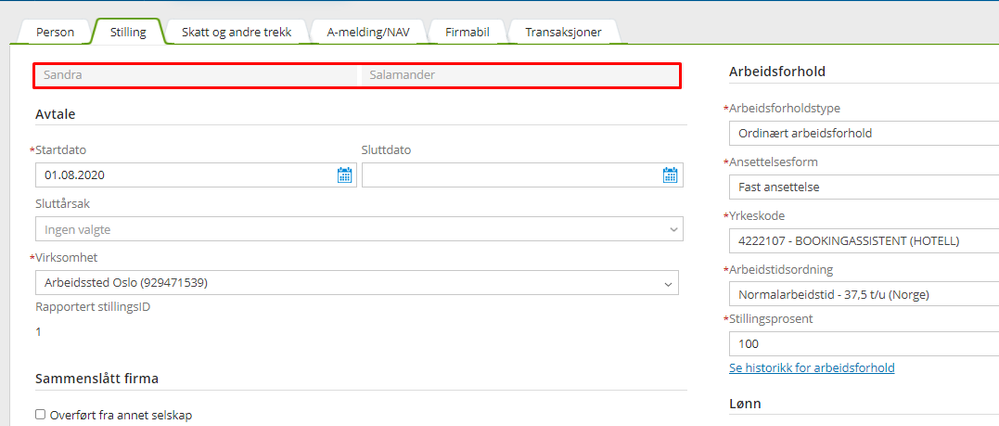Open the Firmabil tab
Viewport: 999px width, 426px height.
(x=467, y=32)
